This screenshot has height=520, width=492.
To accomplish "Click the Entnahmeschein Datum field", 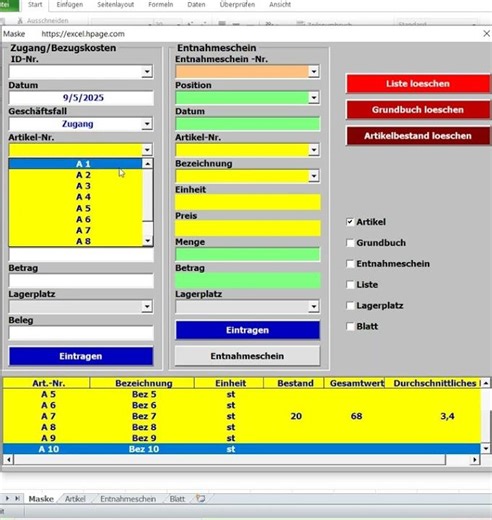I will point(248,124).
